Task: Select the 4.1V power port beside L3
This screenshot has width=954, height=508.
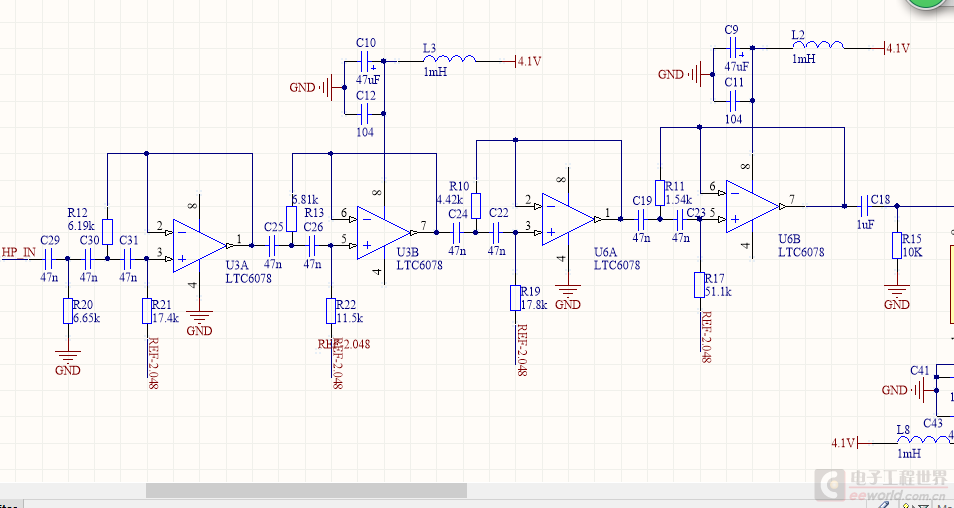Action: click(x=527, y=61)
